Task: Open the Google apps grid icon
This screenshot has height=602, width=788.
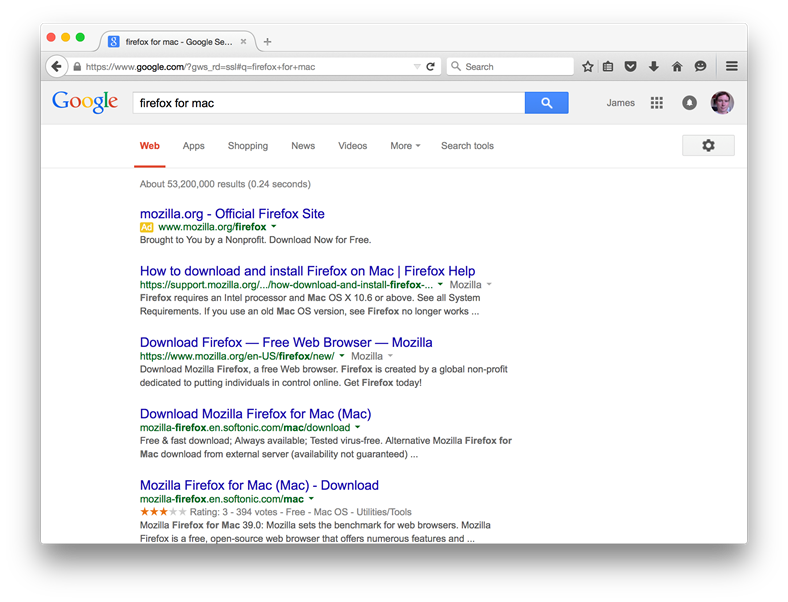Action: click(x=656, y=103)
